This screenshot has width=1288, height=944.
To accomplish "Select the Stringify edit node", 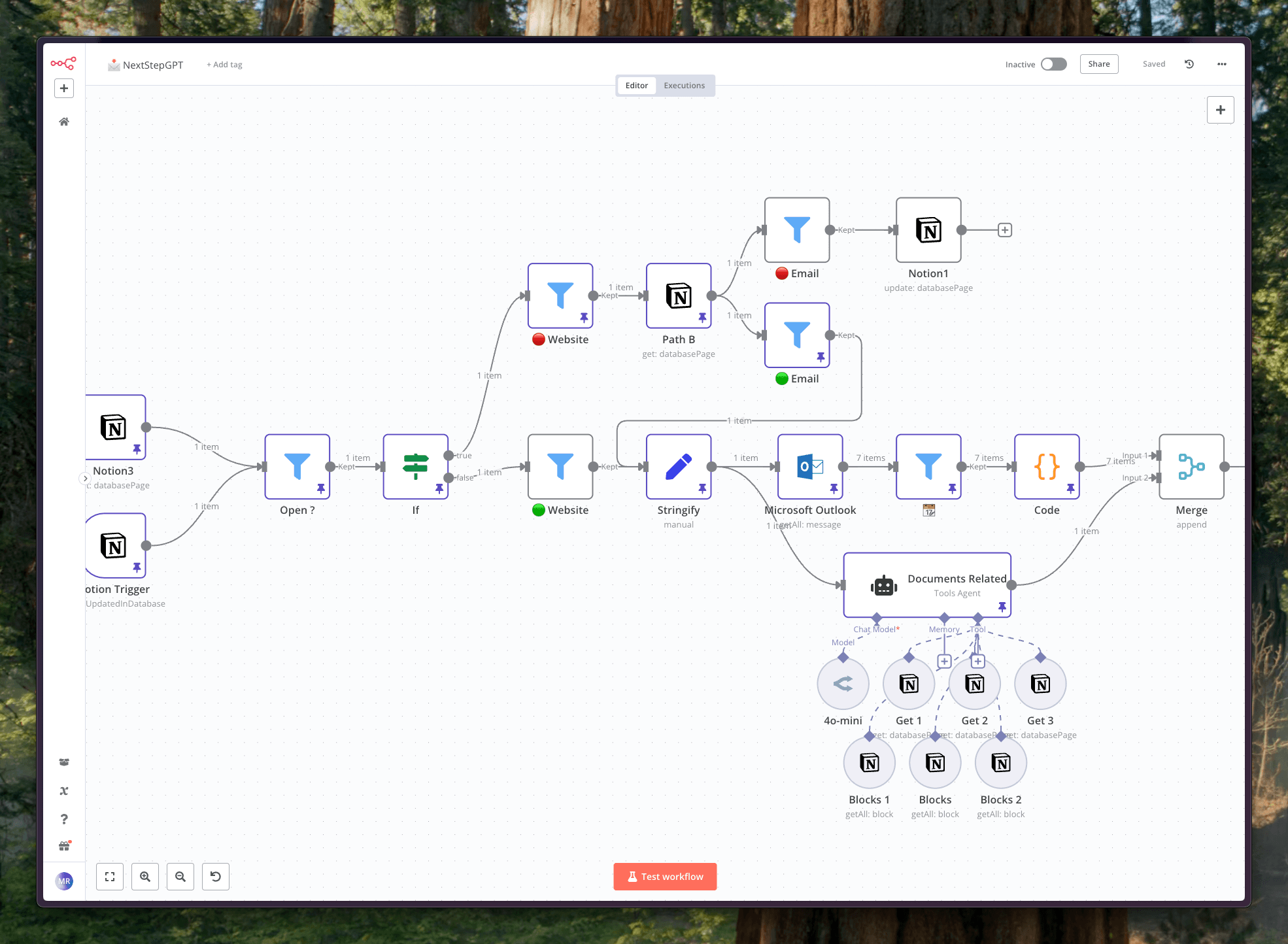I will coord(679,467).
